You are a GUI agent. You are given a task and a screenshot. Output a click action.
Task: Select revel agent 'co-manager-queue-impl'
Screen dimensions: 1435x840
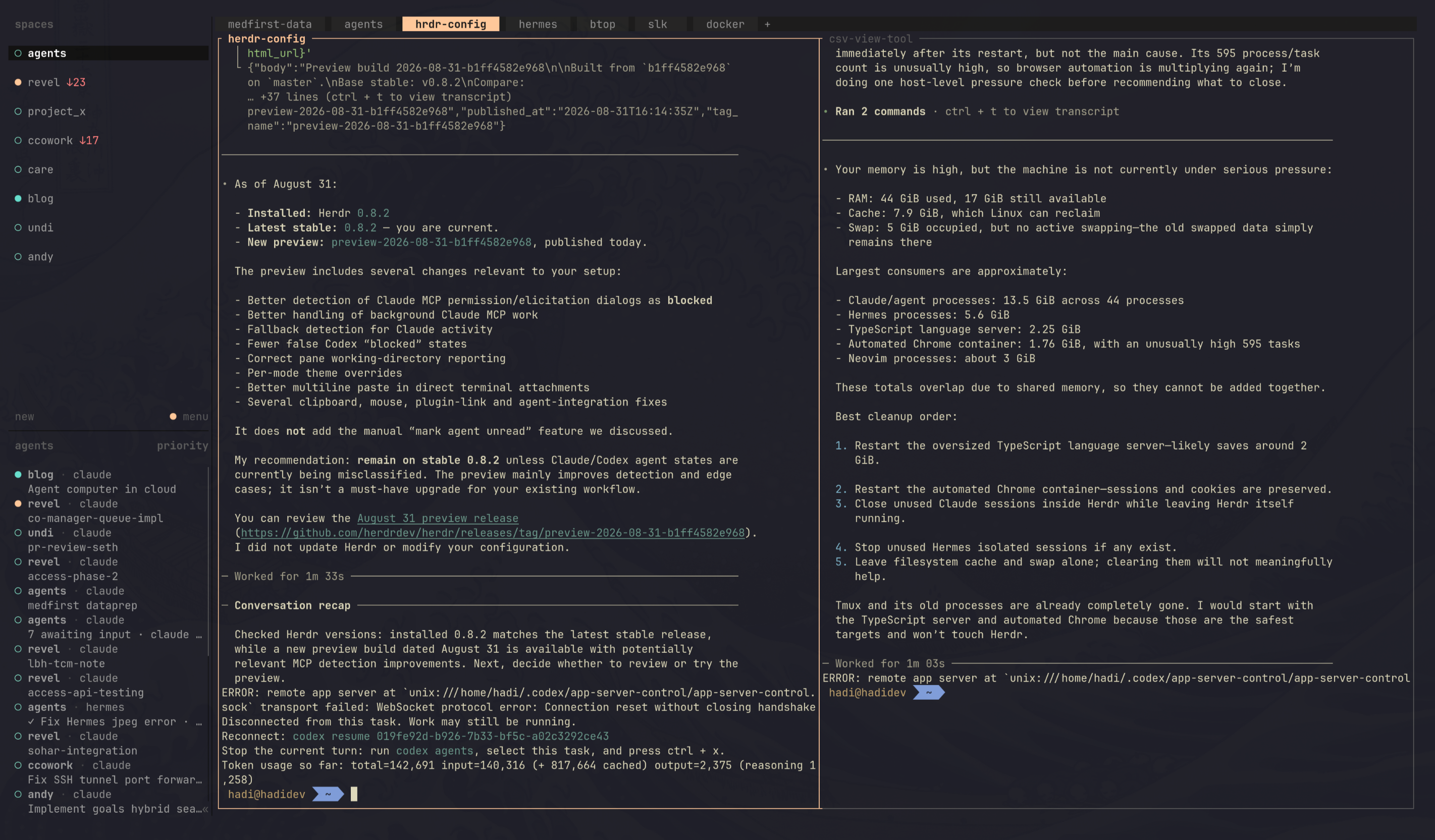(108, 511)
